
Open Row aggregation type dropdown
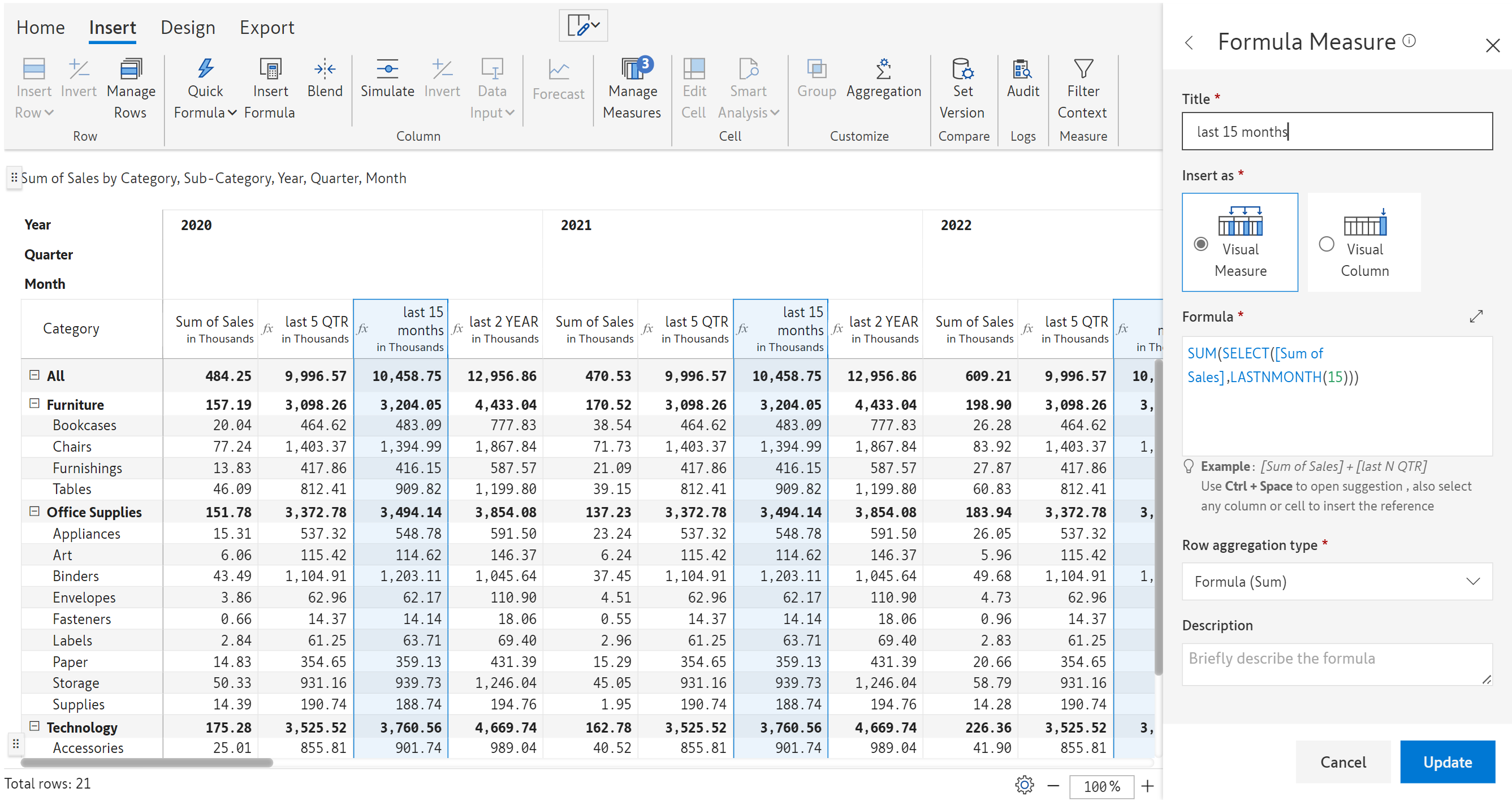click(1337, 581)
